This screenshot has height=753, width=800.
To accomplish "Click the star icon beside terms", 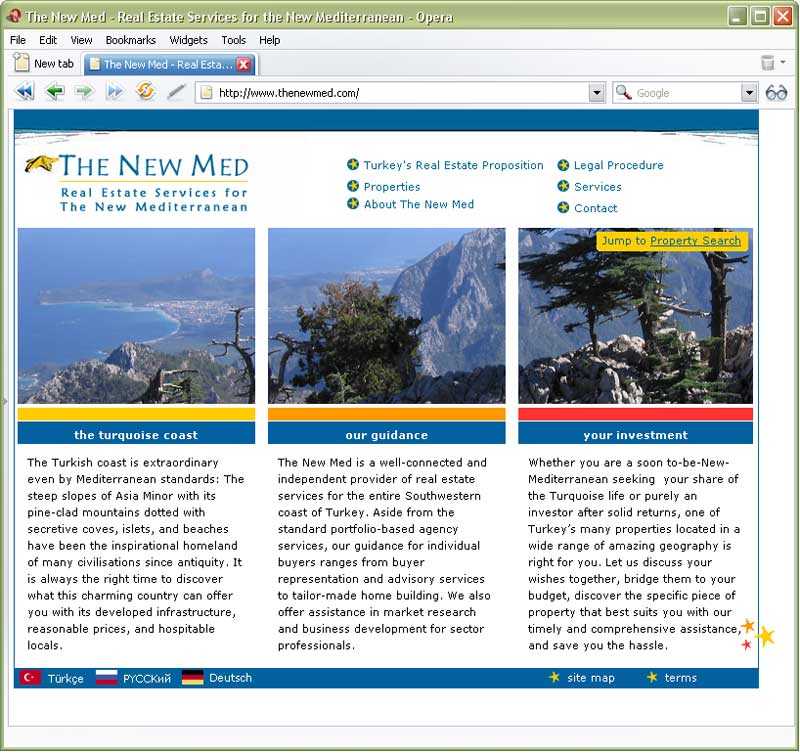I will pos(652,677).
